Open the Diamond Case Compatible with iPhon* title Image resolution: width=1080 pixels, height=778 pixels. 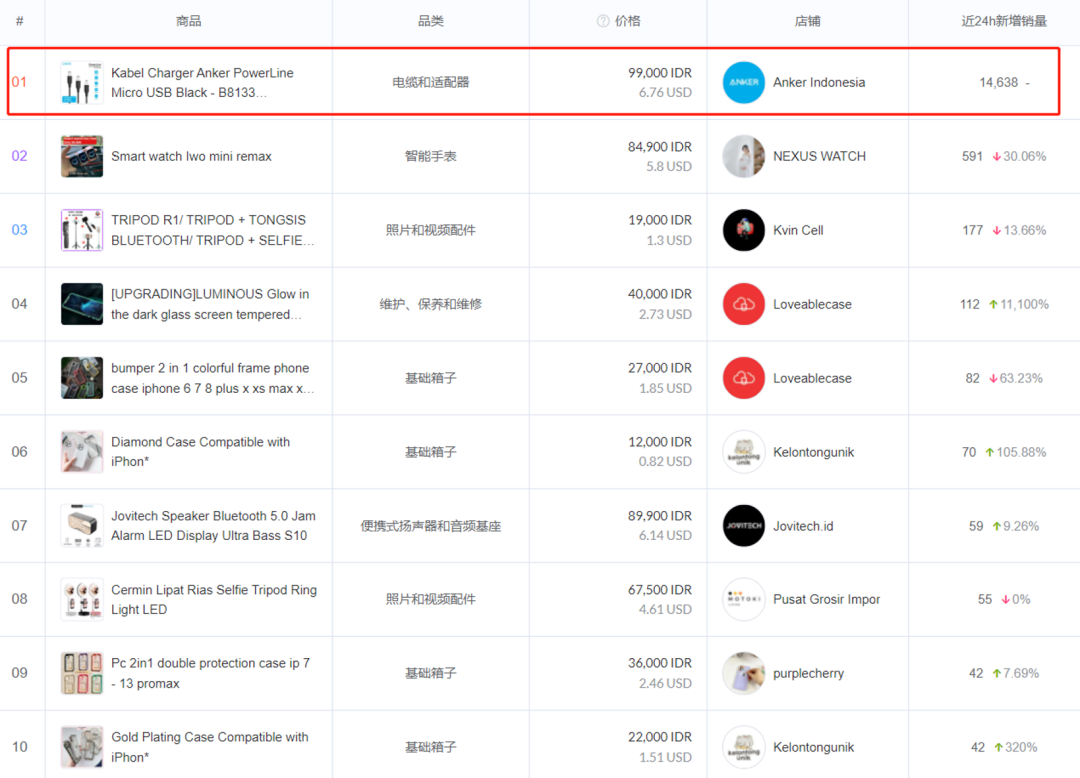200,452
